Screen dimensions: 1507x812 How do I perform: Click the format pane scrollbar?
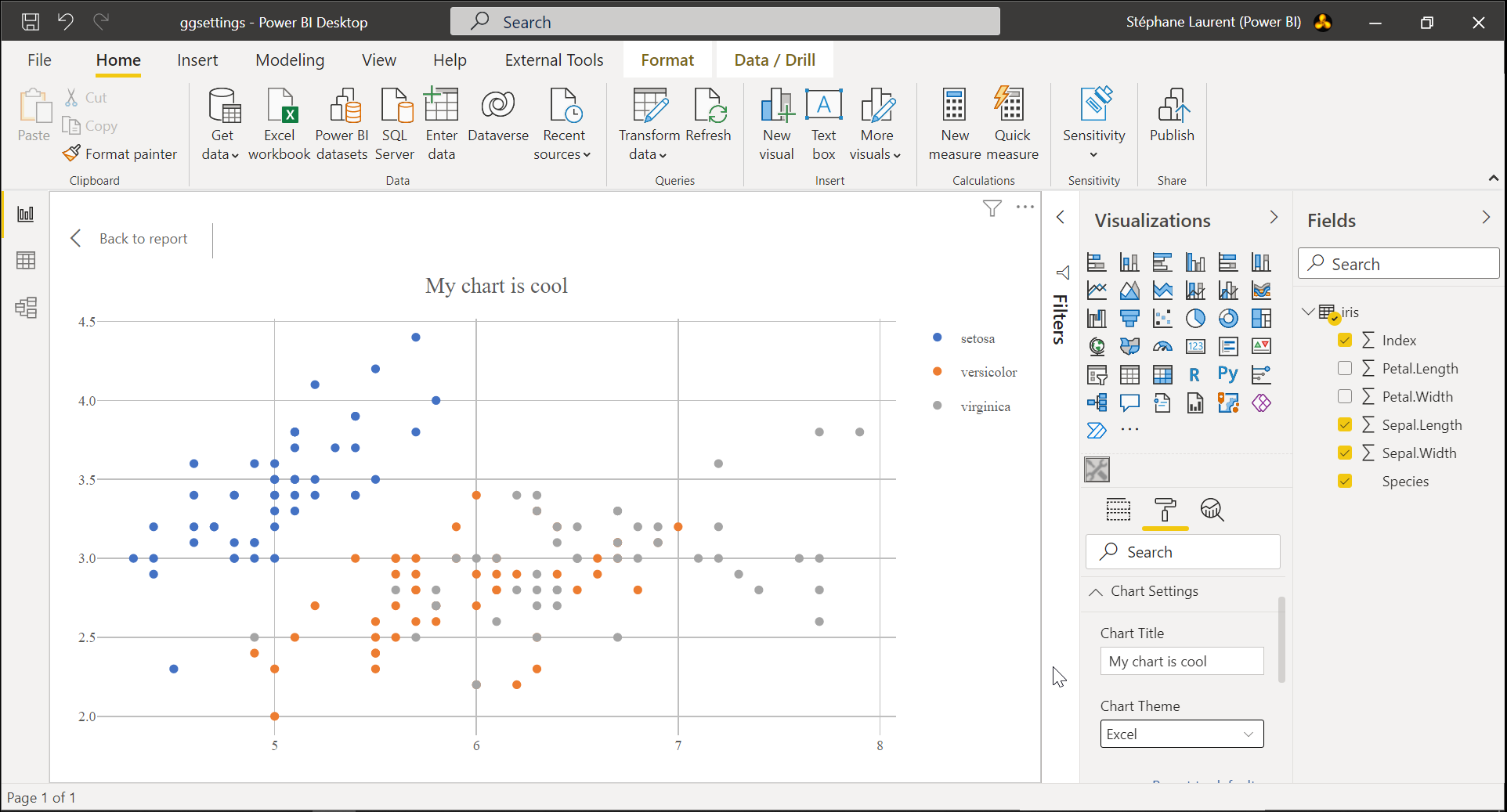tap(1281, 639)
